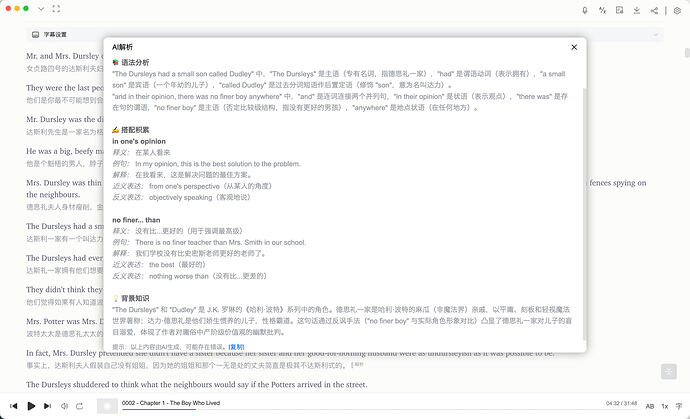Screen dimensions: 690x419
Task: Click the note/edit icon in top toolbar
Action: (x=620, y=10)
